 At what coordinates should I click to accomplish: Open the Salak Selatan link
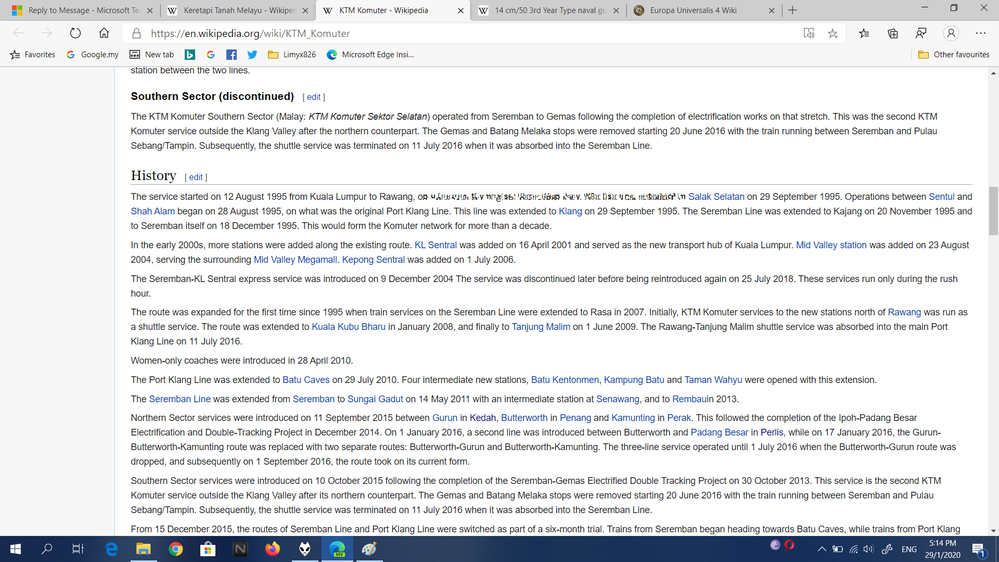pos(716,197)
